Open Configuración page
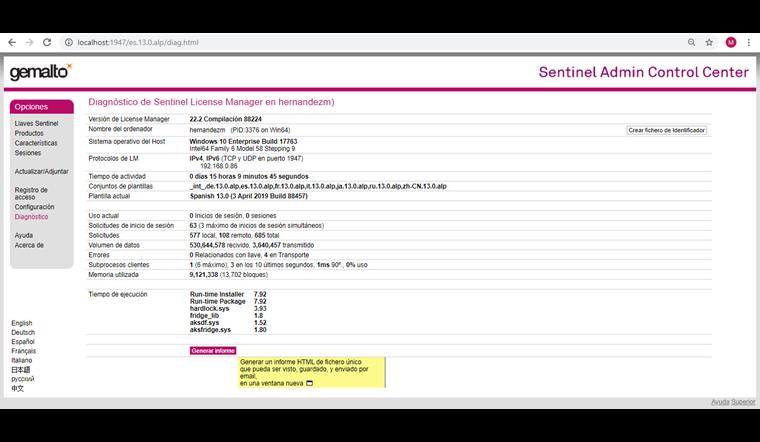 coord(34,207)
